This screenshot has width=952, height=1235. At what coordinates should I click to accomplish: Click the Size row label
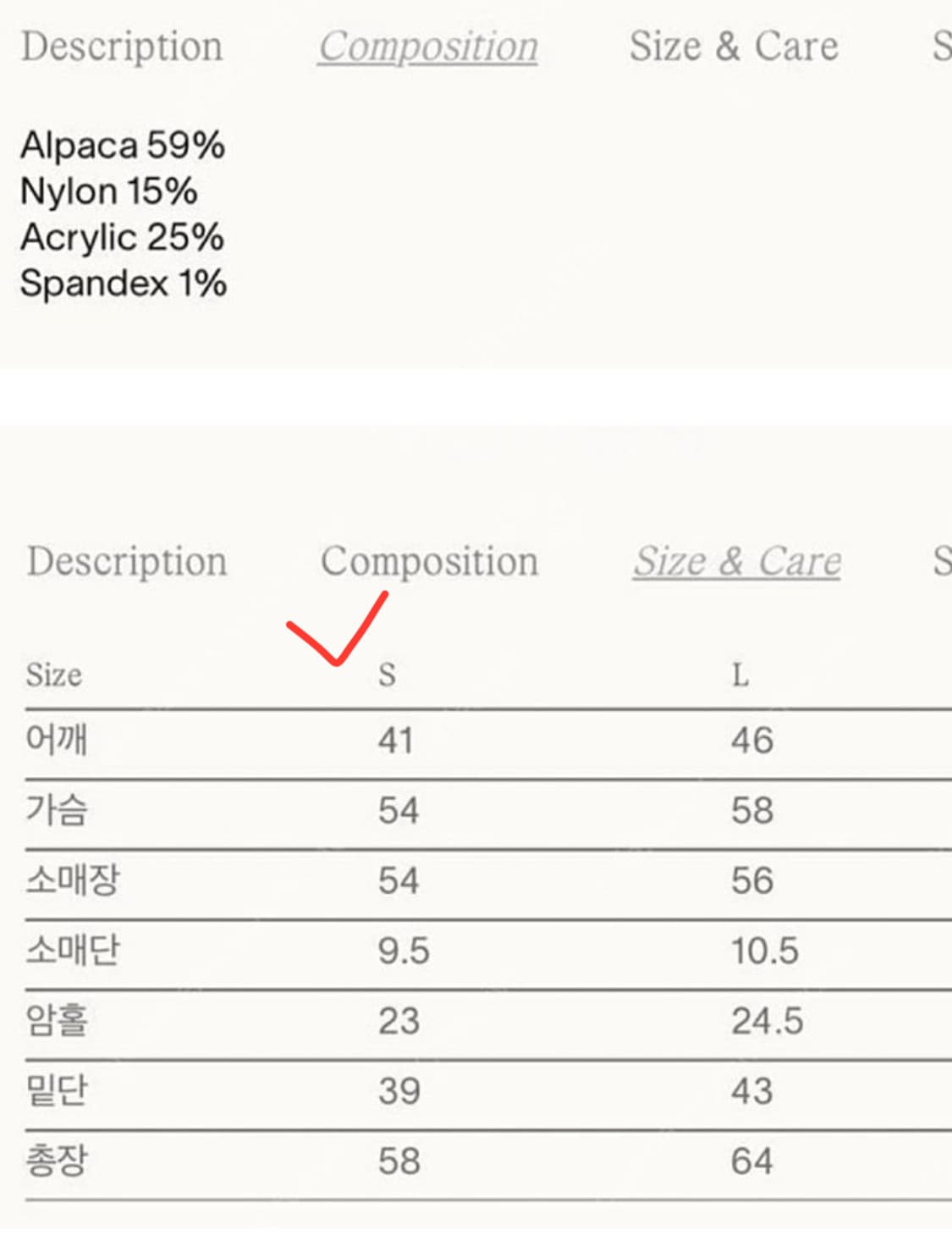53,675
